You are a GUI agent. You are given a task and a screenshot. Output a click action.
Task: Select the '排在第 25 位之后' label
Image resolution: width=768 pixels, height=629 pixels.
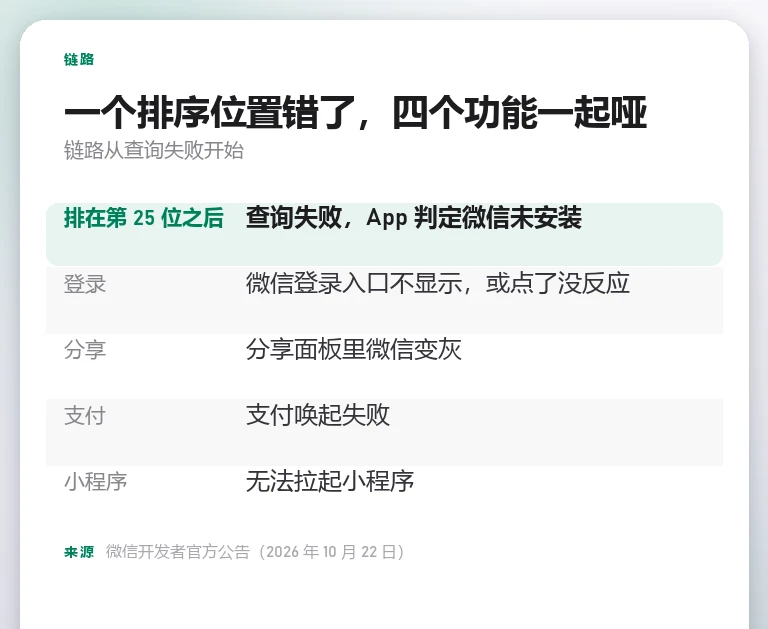[144, 218]
